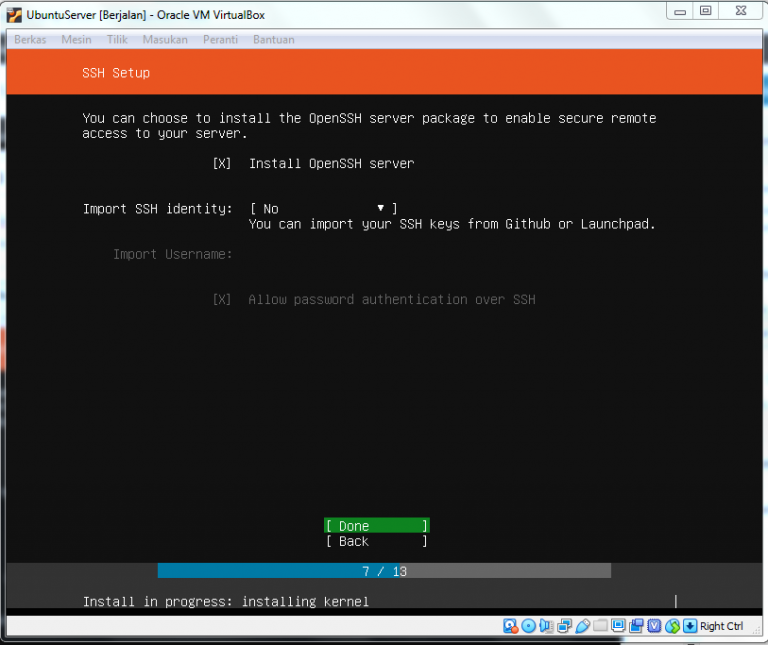Image resolution: width=768 pixels, height=645 pixels.
Task: Open the Bantuan menu
Action: 274,40
